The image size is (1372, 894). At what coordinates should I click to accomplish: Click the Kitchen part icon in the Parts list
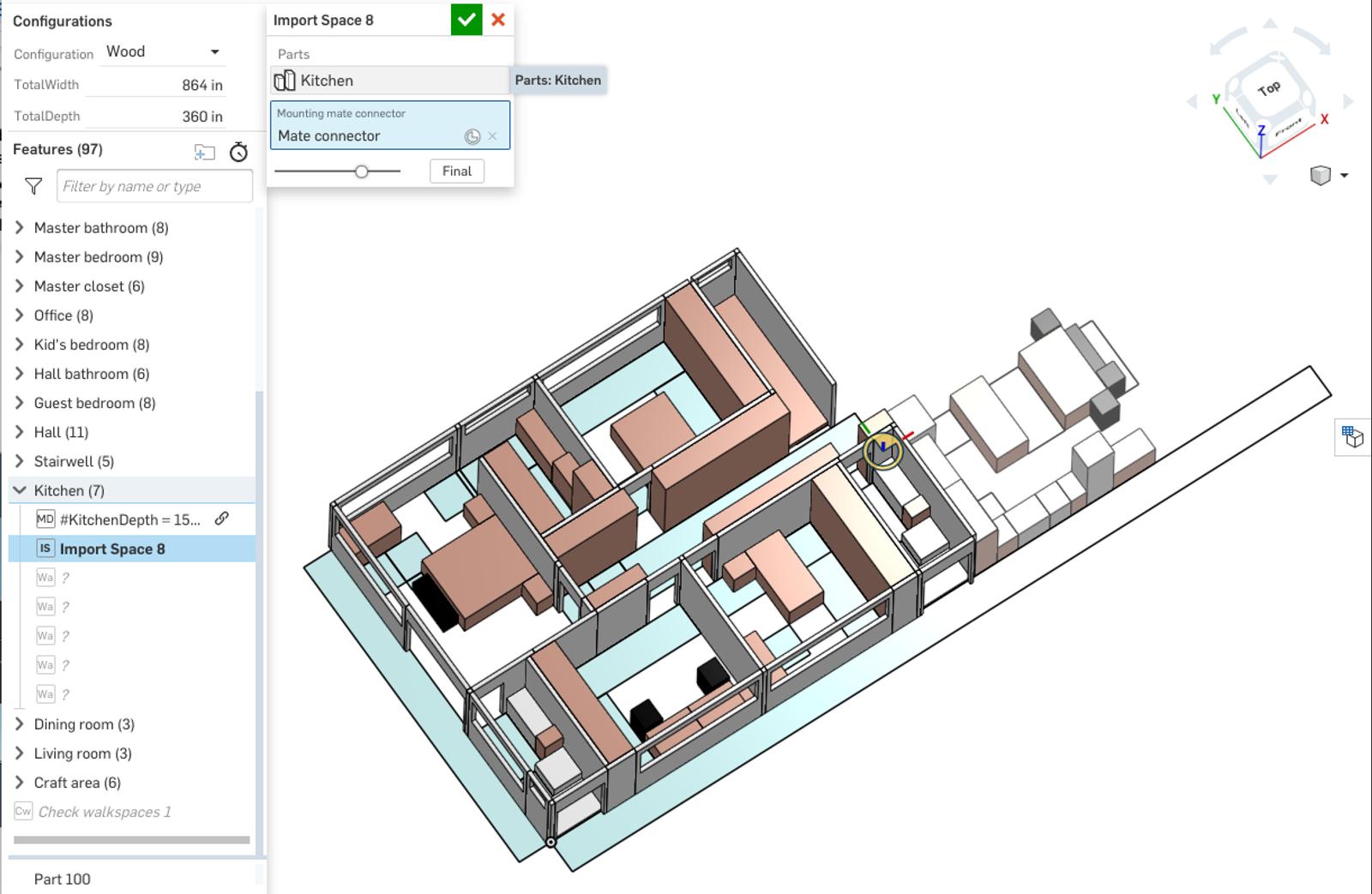[284, 80]
